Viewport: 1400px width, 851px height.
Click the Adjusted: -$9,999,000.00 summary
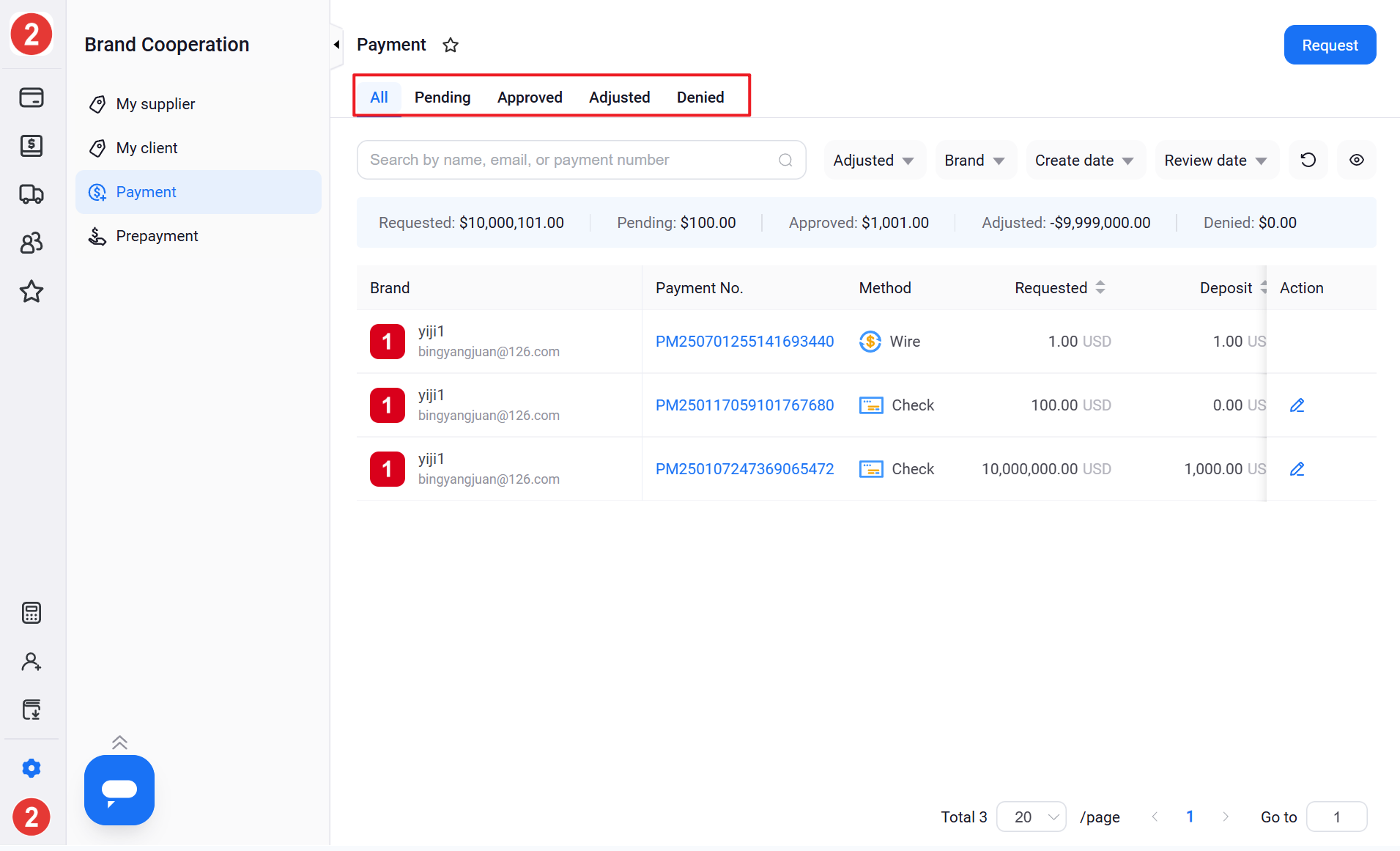[1066, 223]
